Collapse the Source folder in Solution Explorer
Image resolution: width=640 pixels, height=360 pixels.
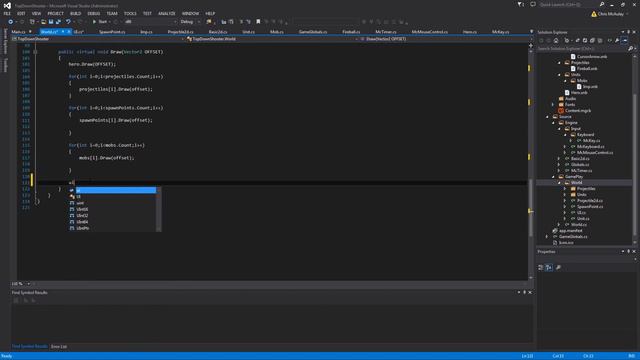pyautogui.click(x=548, y=117)
